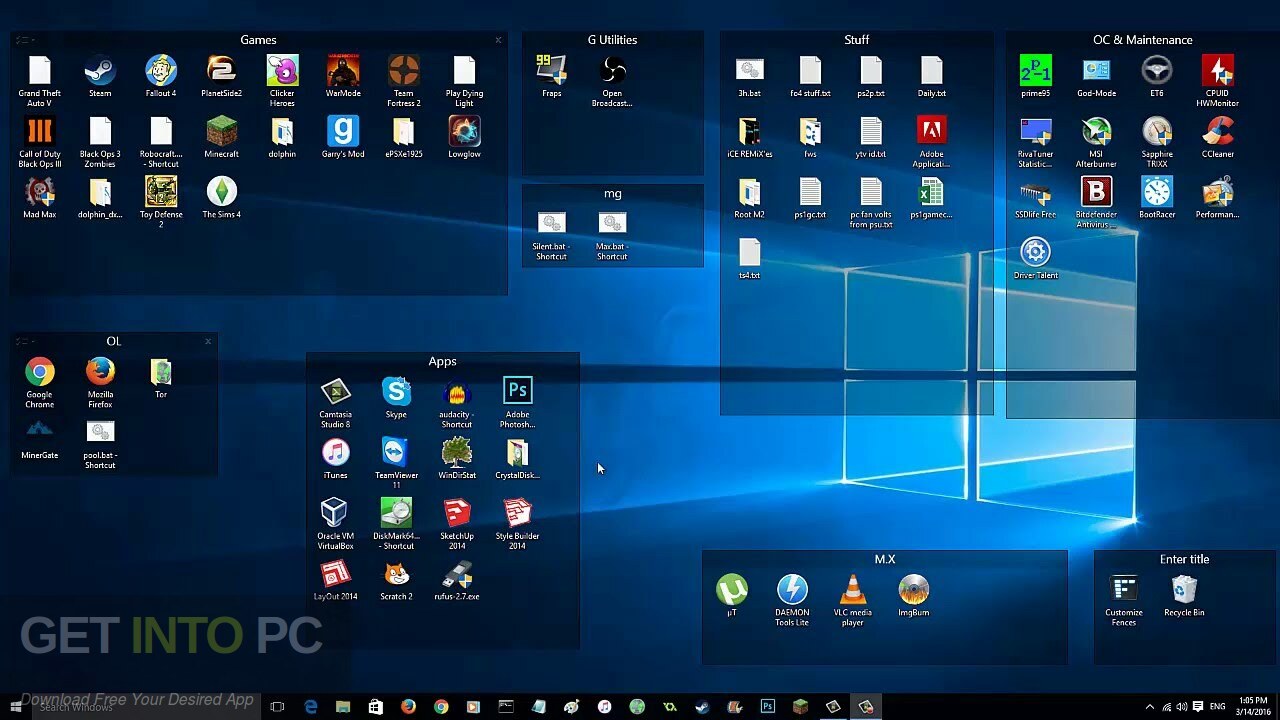Open Google Chrome in OL fence
The height and width of the screenshot is (720, 1280).
click(x=40, y=383)
